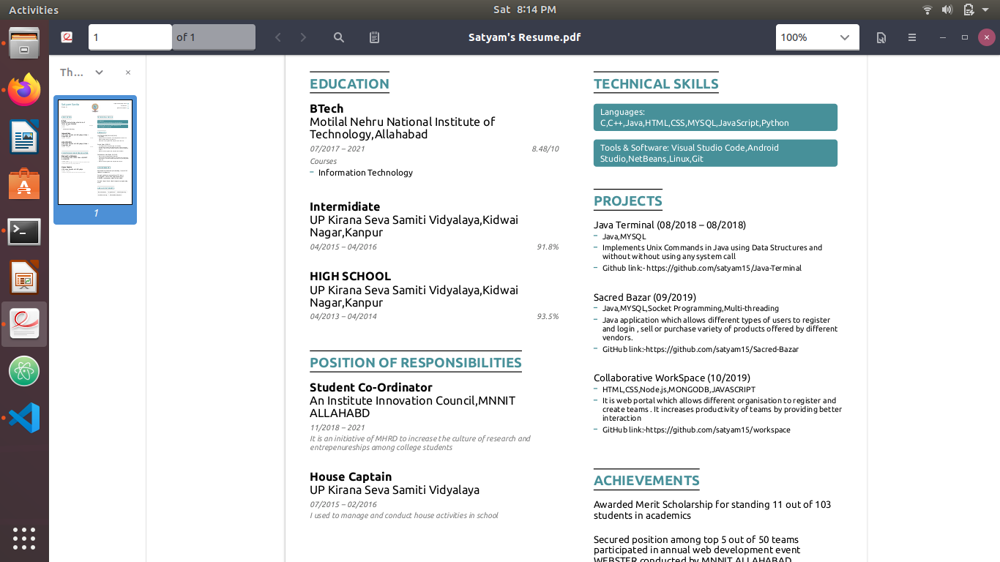Screen dimensions: 1000x562
Task: Open Files manager from dock
Action: coord(24,43)
